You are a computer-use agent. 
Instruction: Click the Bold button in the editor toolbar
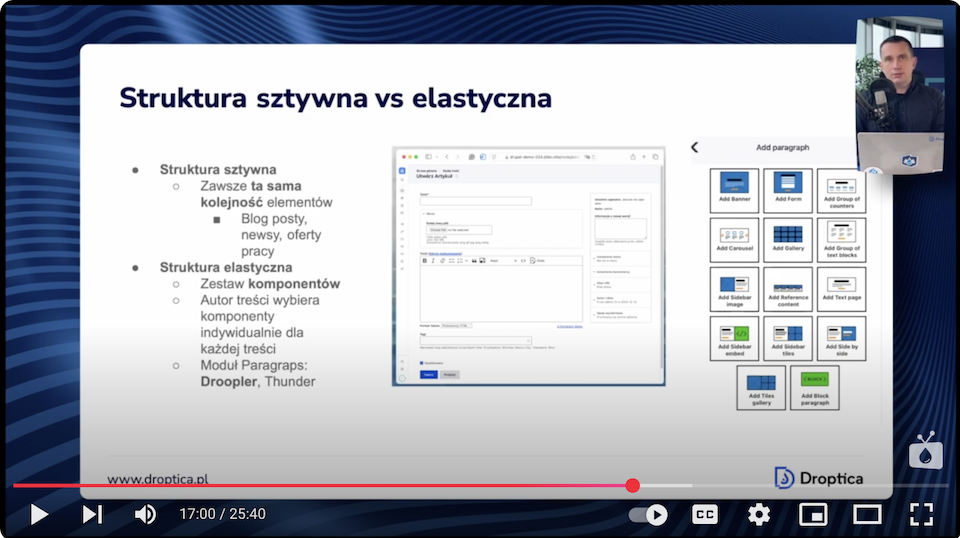425,261
